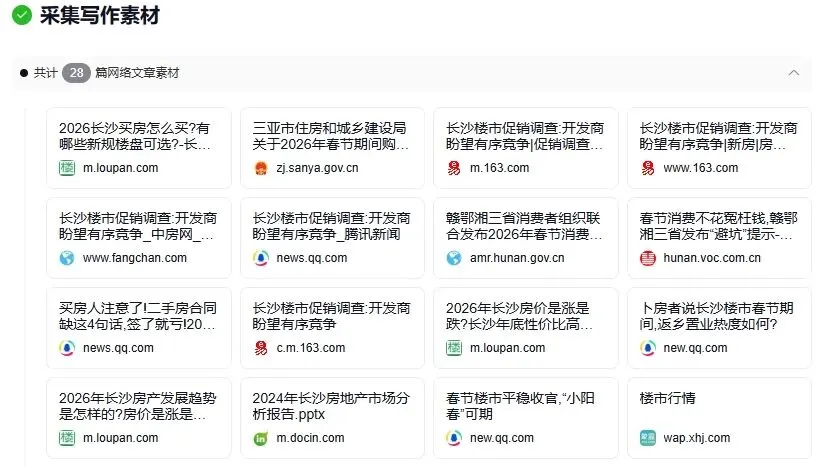Click the NetEase icon beside m.163.com
The height and width of the screenshot is (467, 838).
(454, 168)
